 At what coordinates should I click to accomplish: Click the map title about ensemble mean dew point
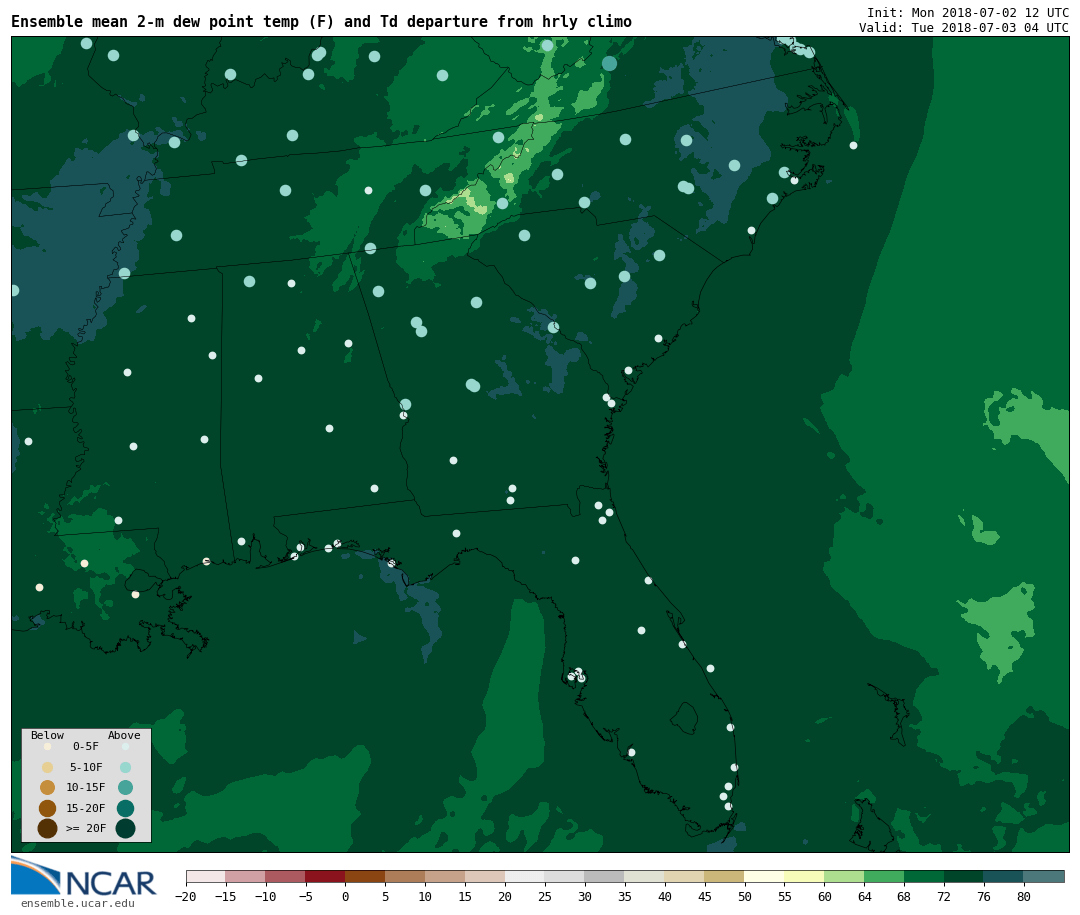click(x=321, y=22)
